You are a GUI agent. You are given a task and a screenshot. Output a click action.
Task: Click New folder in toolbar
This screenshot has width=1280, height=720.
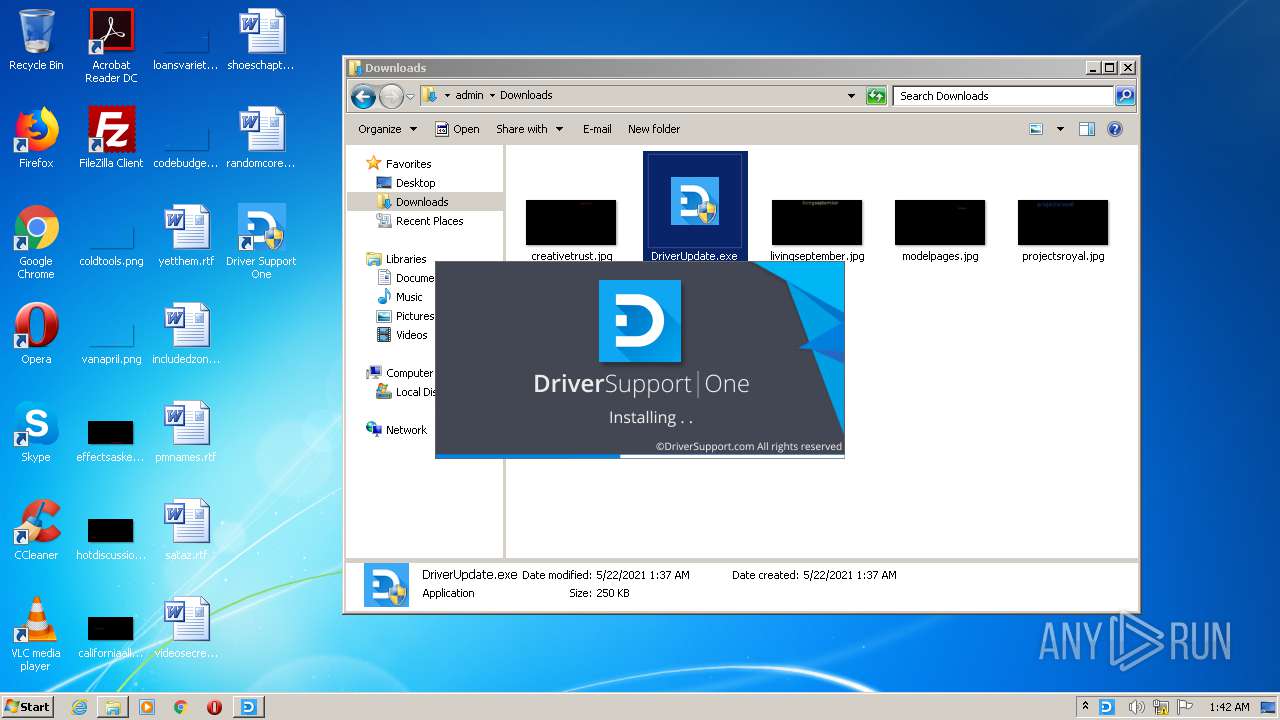[654, 129]
